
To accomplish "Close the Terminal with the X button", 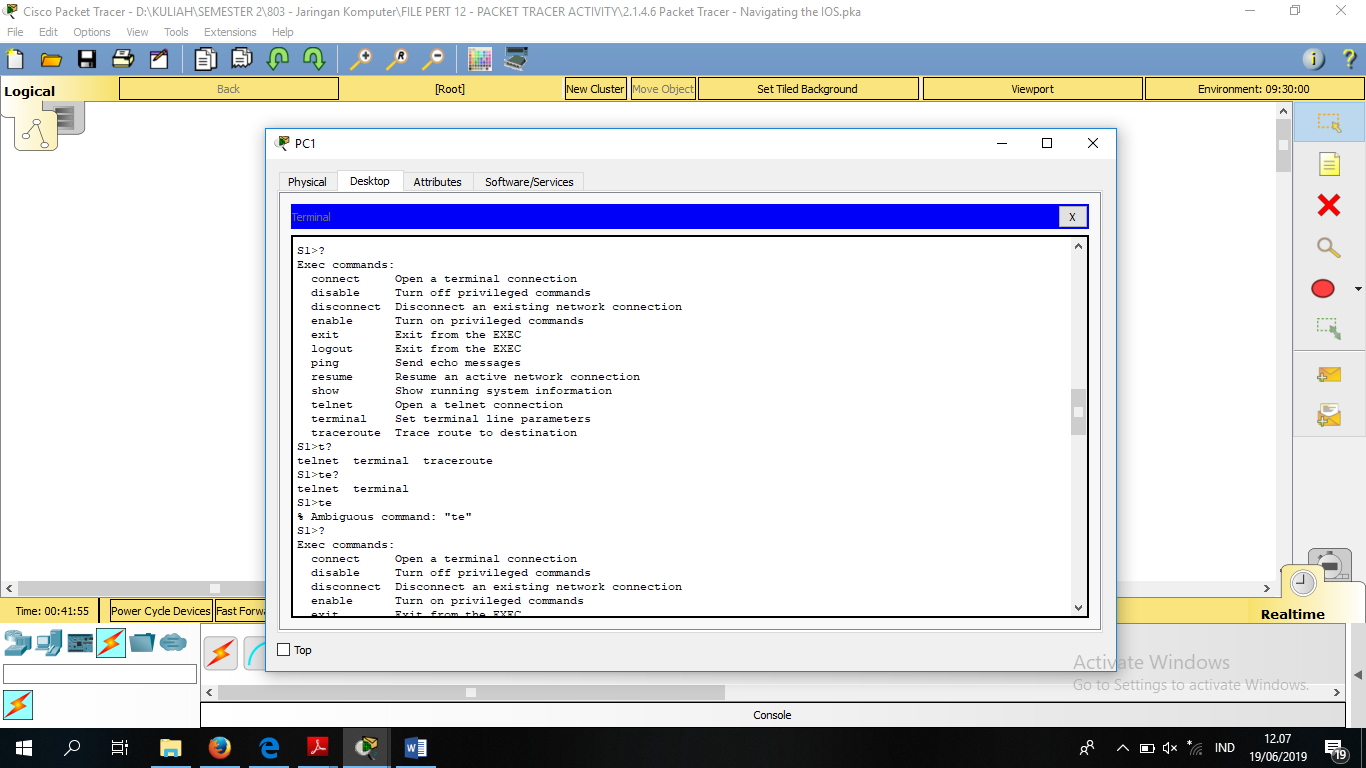I will click(x=1072, y=217).
